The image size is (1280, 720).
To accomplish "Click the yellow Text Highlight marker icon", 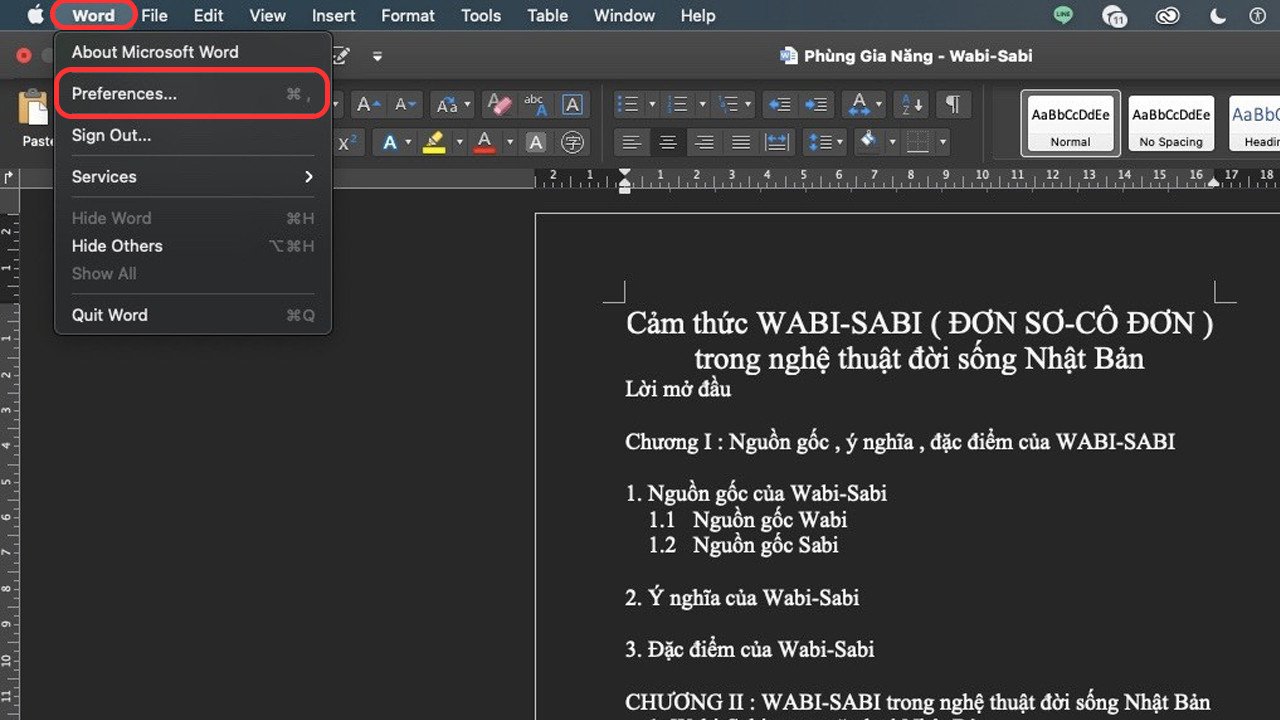I will (x=434, y=143).
